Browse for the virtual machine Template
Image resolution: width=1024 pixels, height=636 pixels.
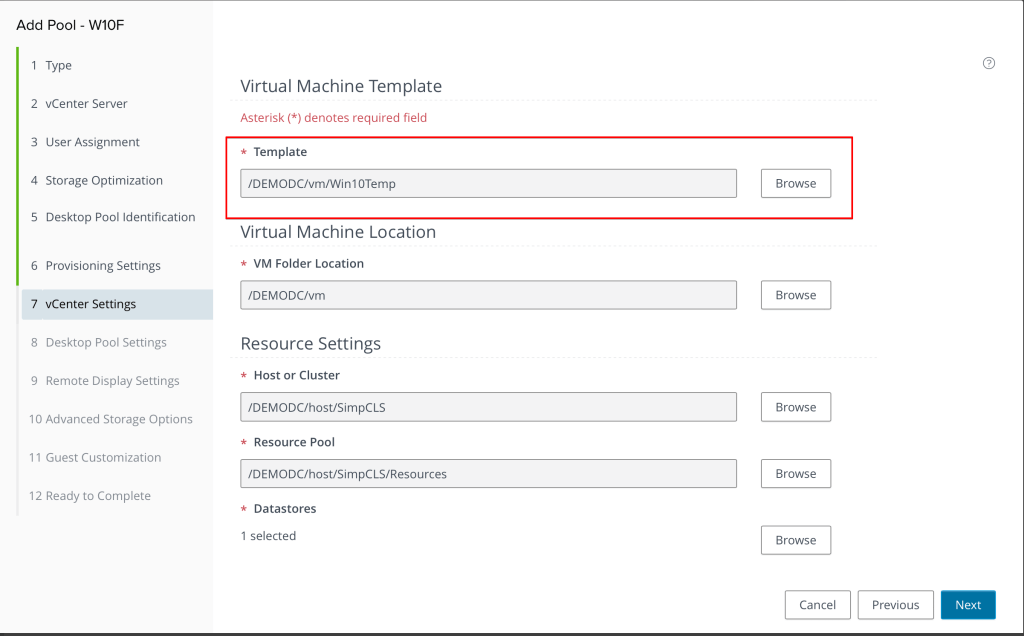coord(795,184)
